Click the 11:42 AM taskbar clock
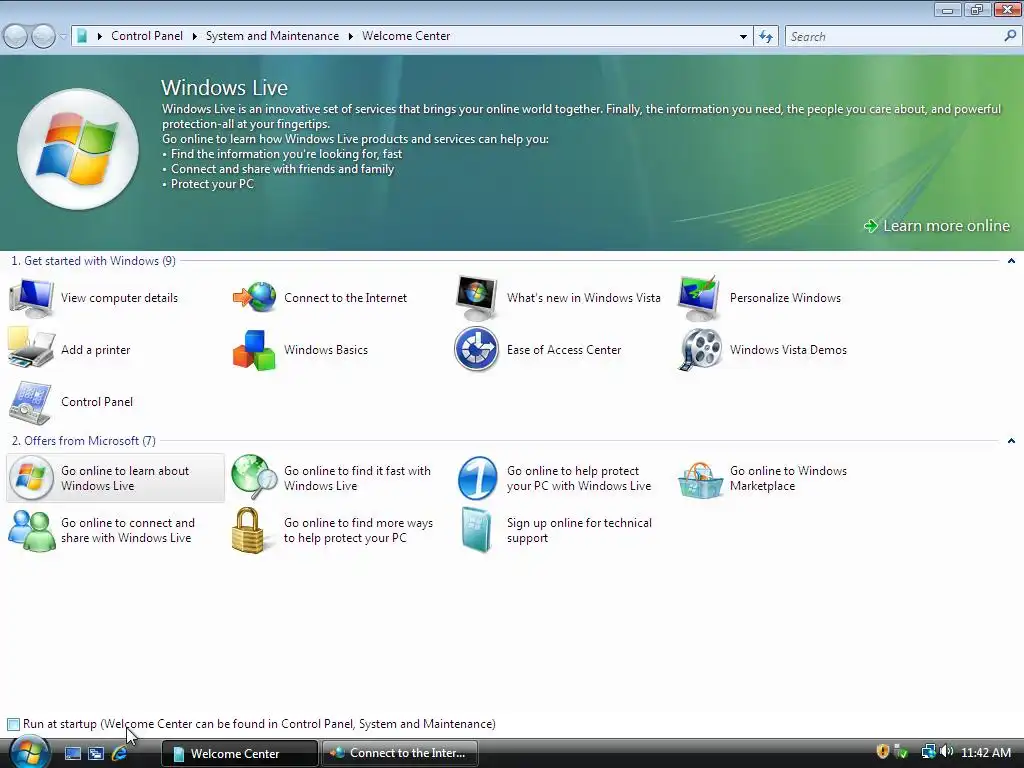 coord(986,752)
